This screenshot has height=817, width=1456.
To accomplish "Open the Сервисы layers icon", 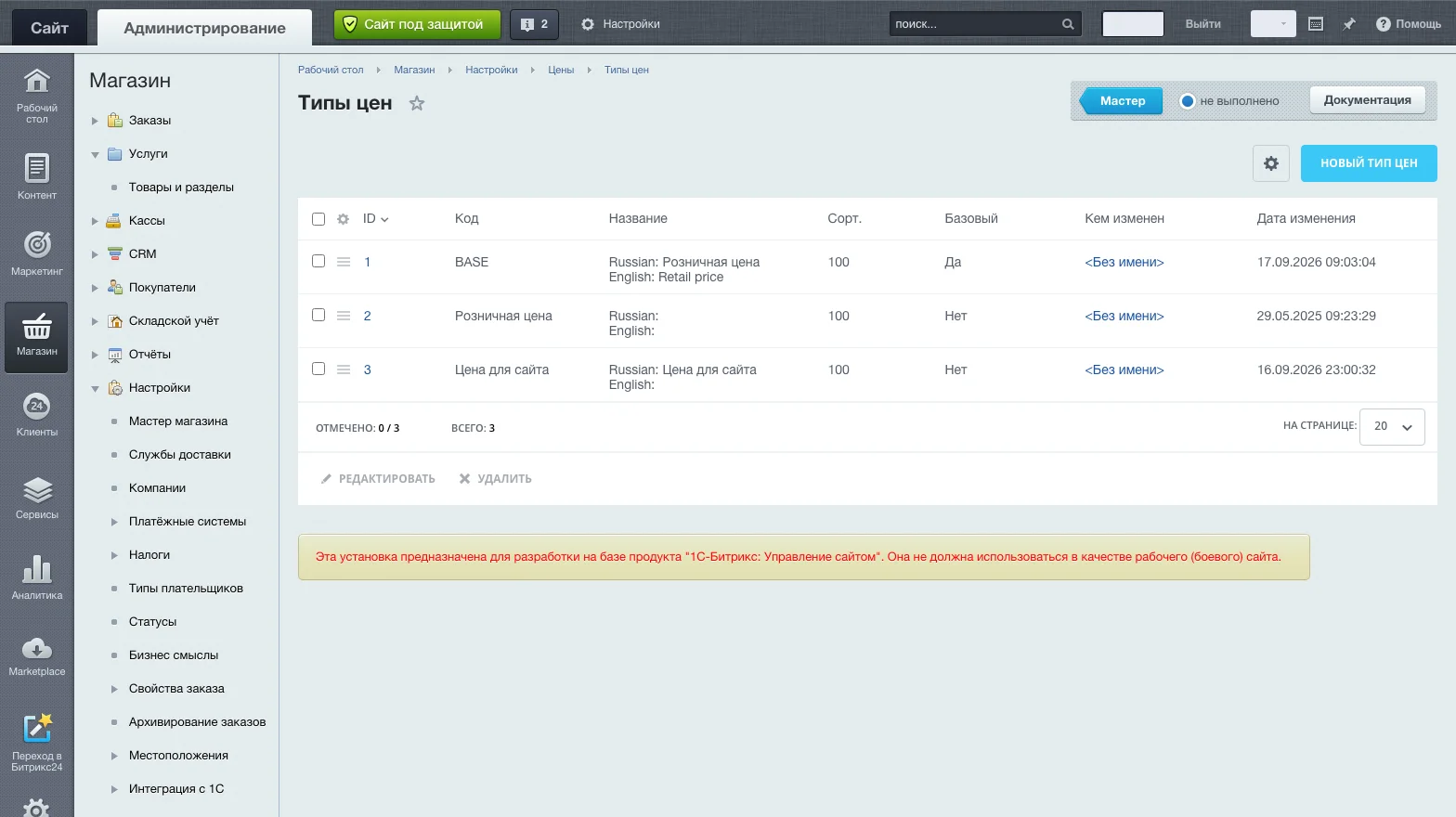I will coord(37,489).
